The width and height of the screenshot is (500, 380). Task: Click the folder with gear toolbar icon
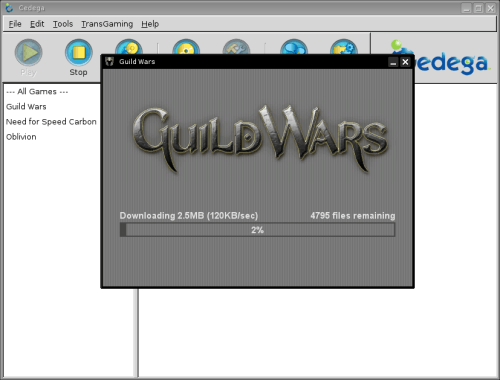[x=344, y=47]
